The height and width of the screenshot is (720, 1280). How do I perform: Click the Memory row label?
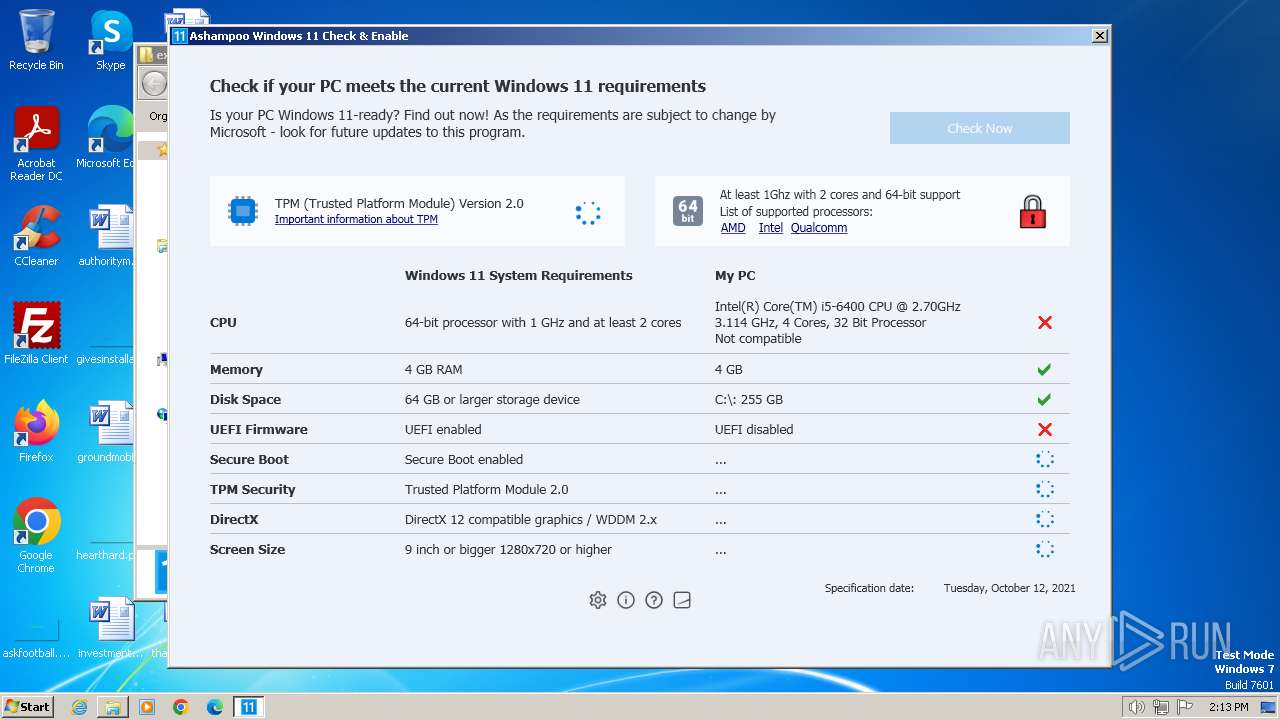pyautogui.click(x=236, y=369)
